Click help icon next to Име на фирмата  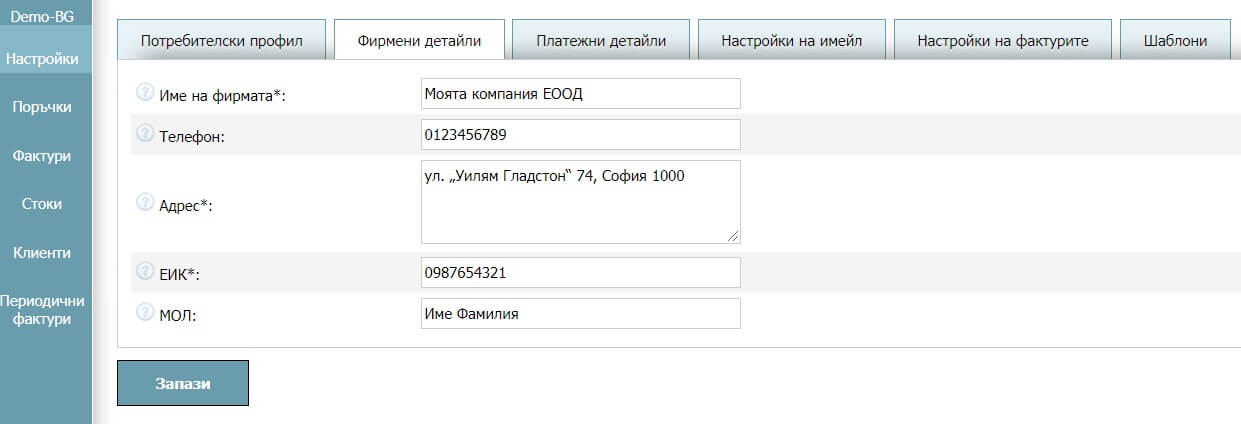(x=144, y=93)
